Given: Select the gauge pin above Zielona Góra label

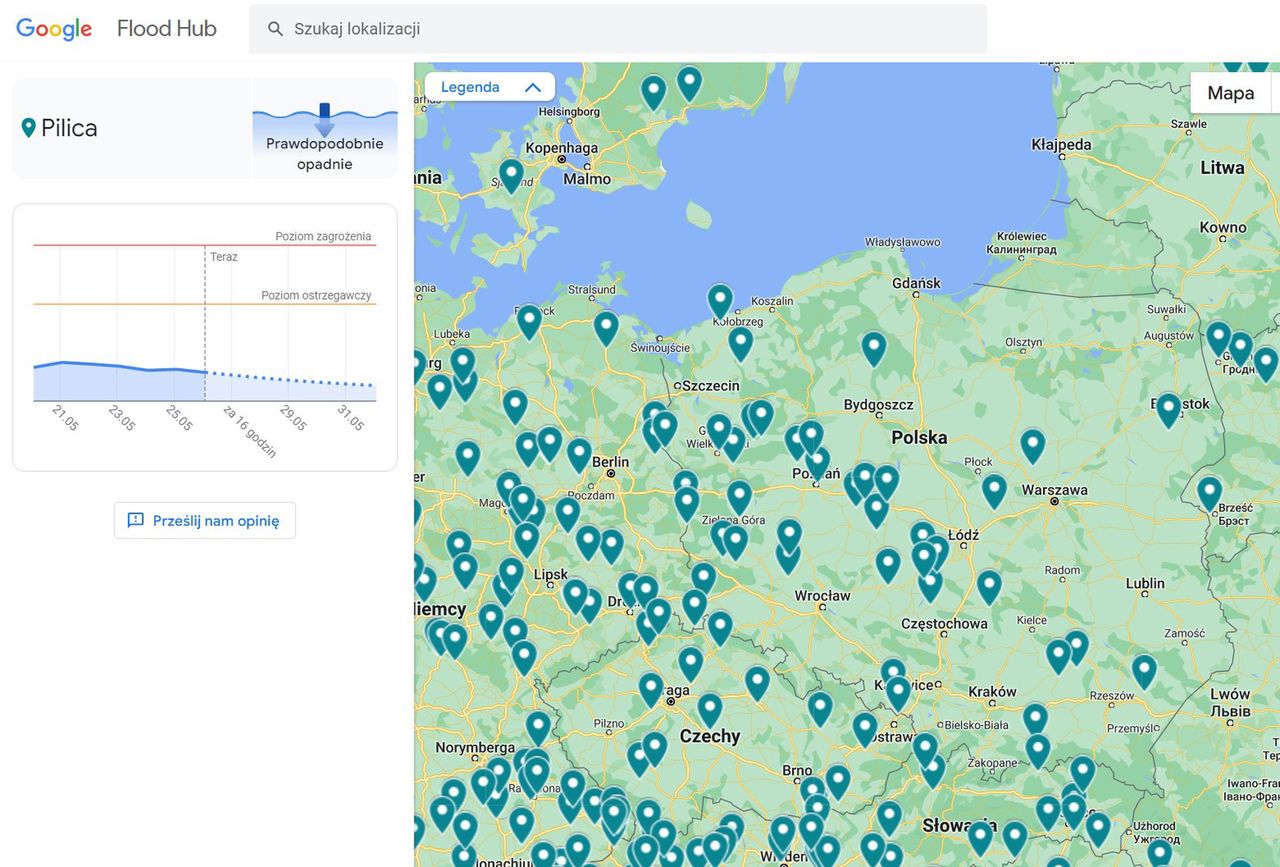Looking at the screenshot, I should click(739, 496).
